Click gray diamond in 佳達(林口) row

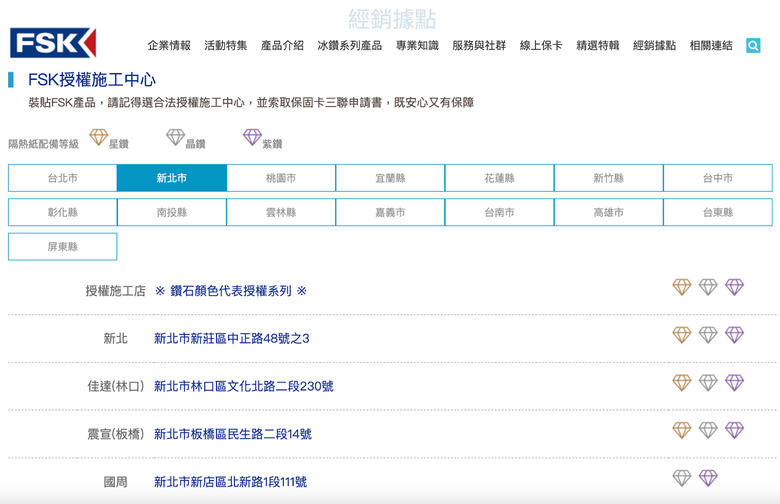pos(708,383)
